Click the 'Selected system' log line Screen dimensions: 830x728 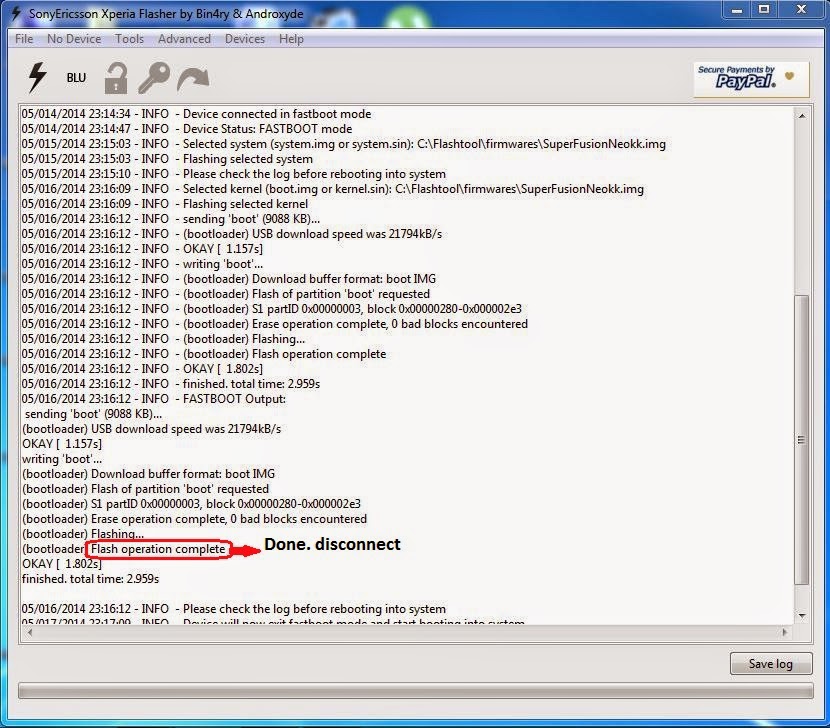(344, 144)
